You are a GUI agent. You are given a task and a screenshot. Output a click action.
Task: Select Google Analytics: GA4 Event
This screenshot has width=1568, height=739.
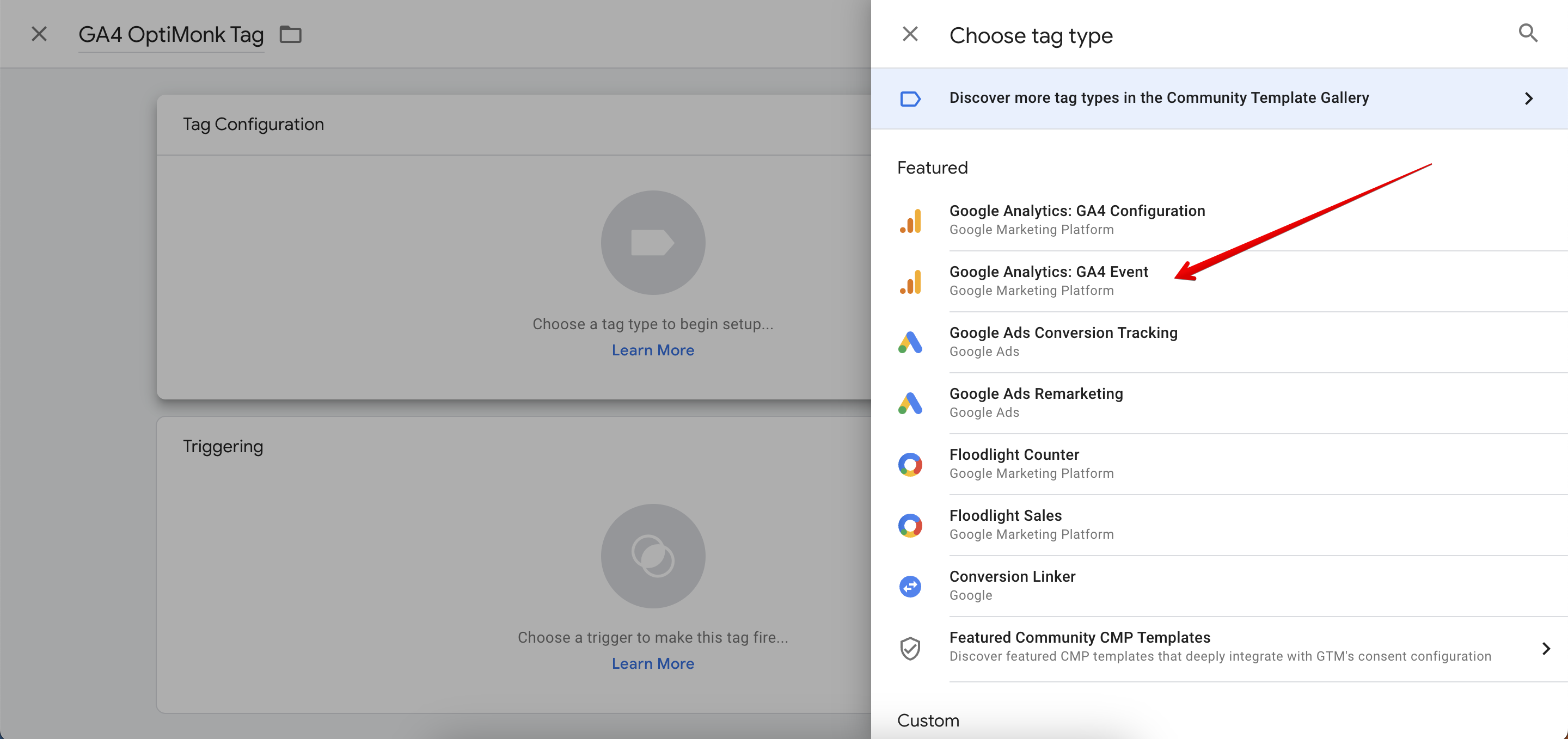coord(1219,281)
